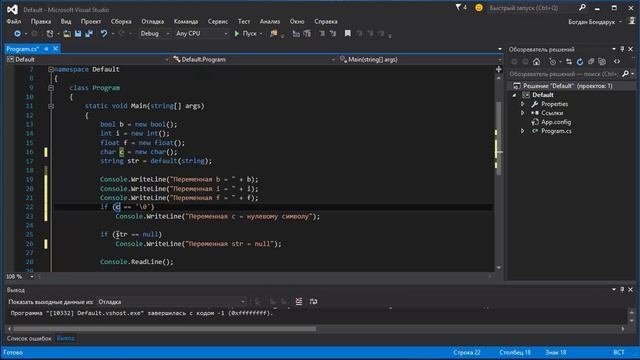Toggle pin on the Program.cs tab

pyautogui.click(x=47, y=49)
